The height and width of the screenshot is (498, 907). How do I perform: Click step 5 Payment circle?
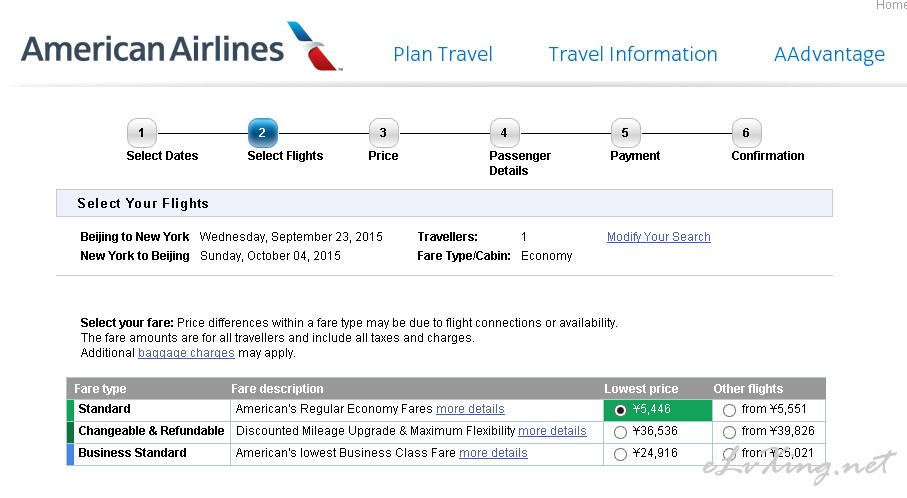click(625, 133)
